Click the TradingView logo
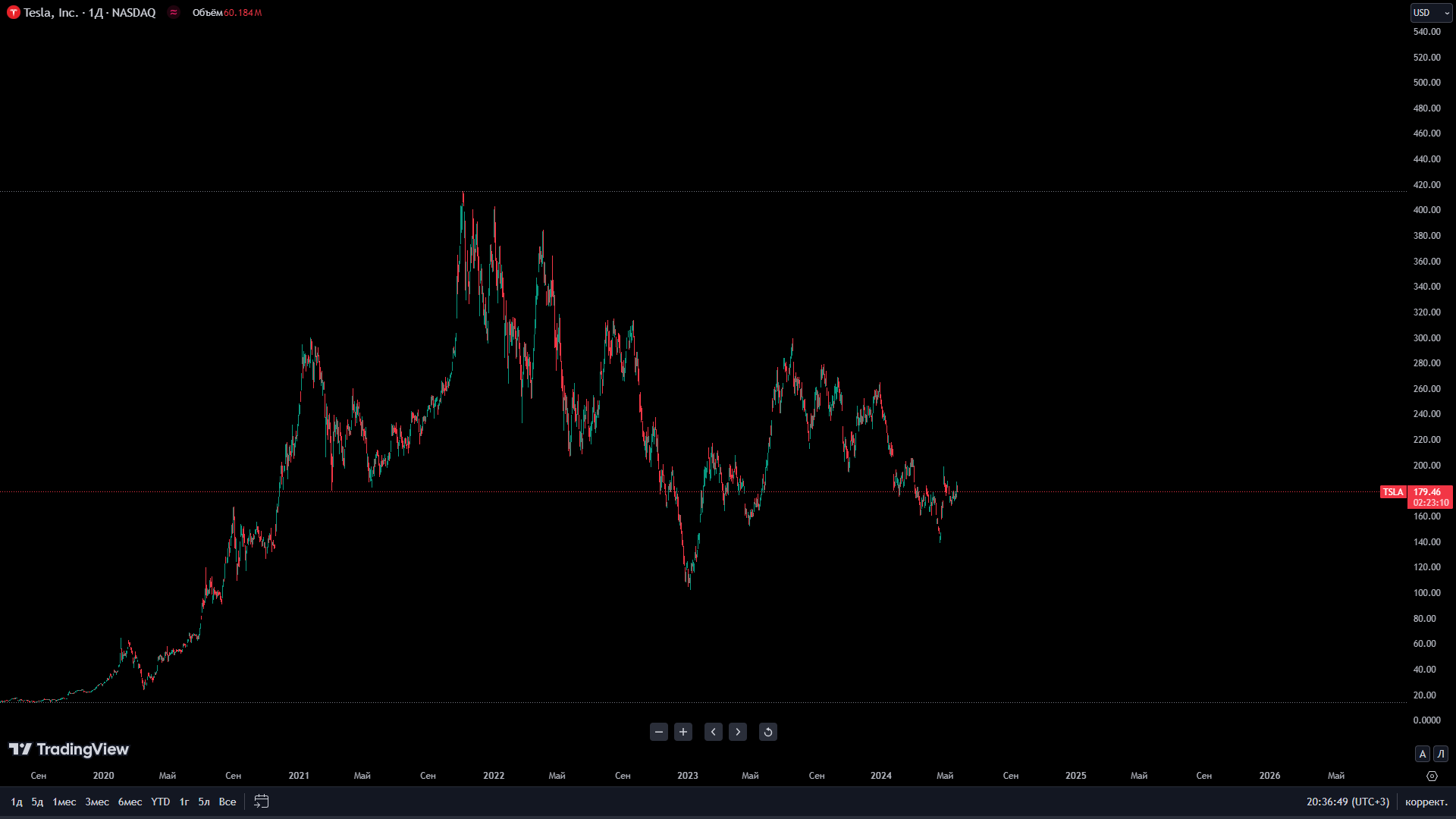This screenshot has width=1456, height=819. [69, 749]
